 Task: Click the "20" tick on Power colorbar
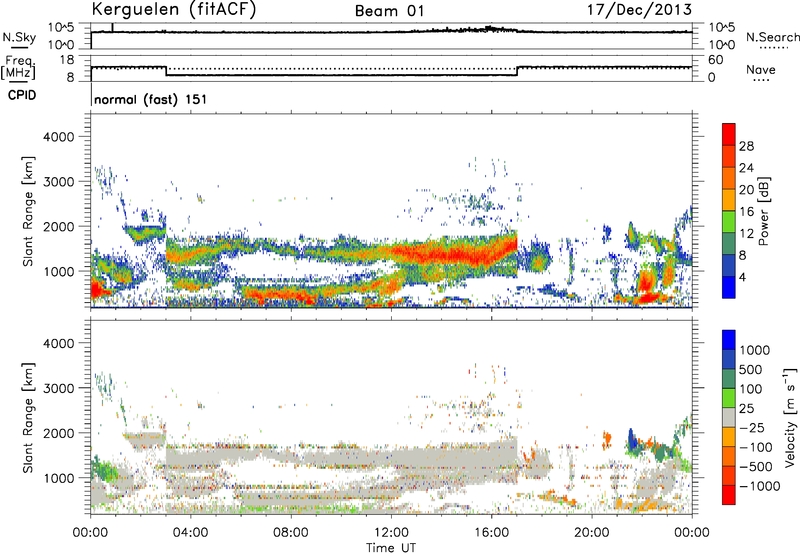(x=746, y=190)
